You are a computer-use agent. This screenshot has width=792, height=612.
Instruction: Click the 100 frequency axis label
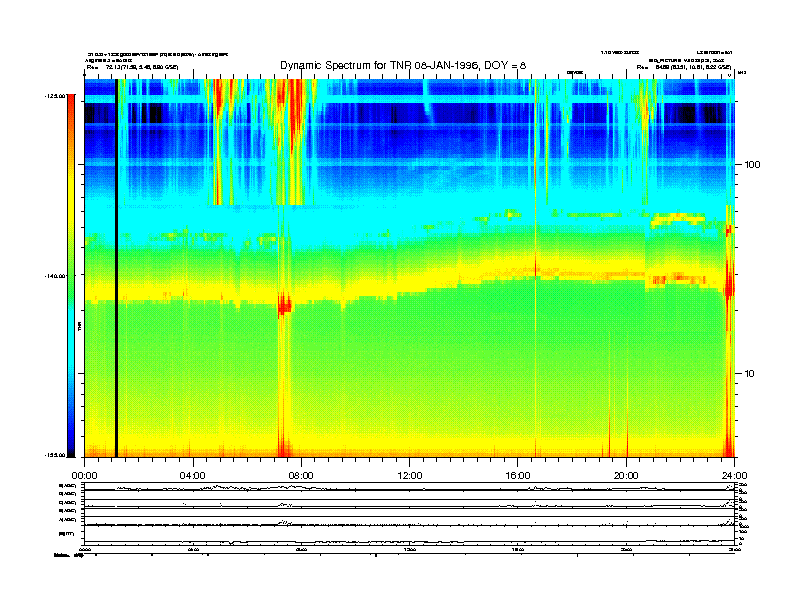pos(752,165)
